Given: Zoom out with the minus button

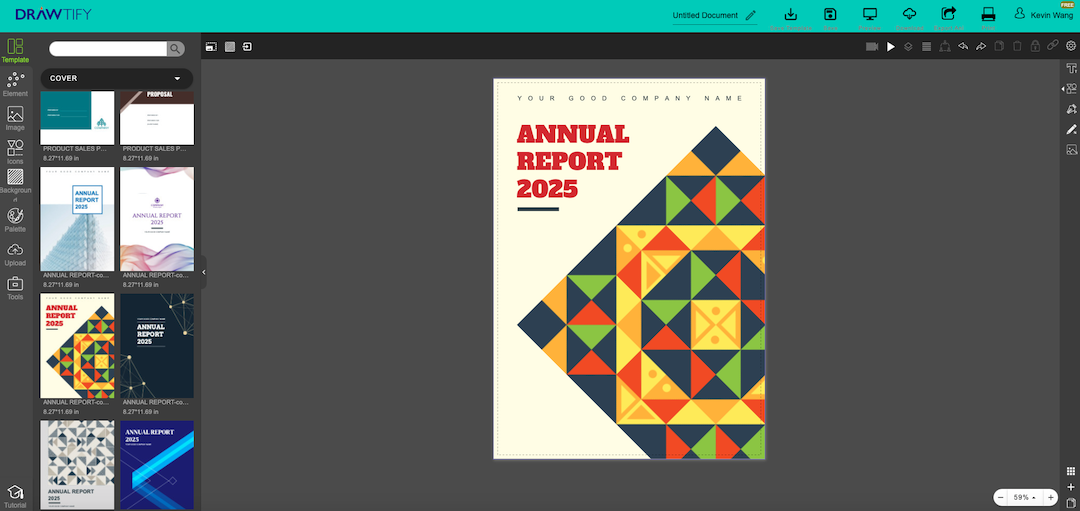Looking at the screenshot, I should click(1001, 497).
